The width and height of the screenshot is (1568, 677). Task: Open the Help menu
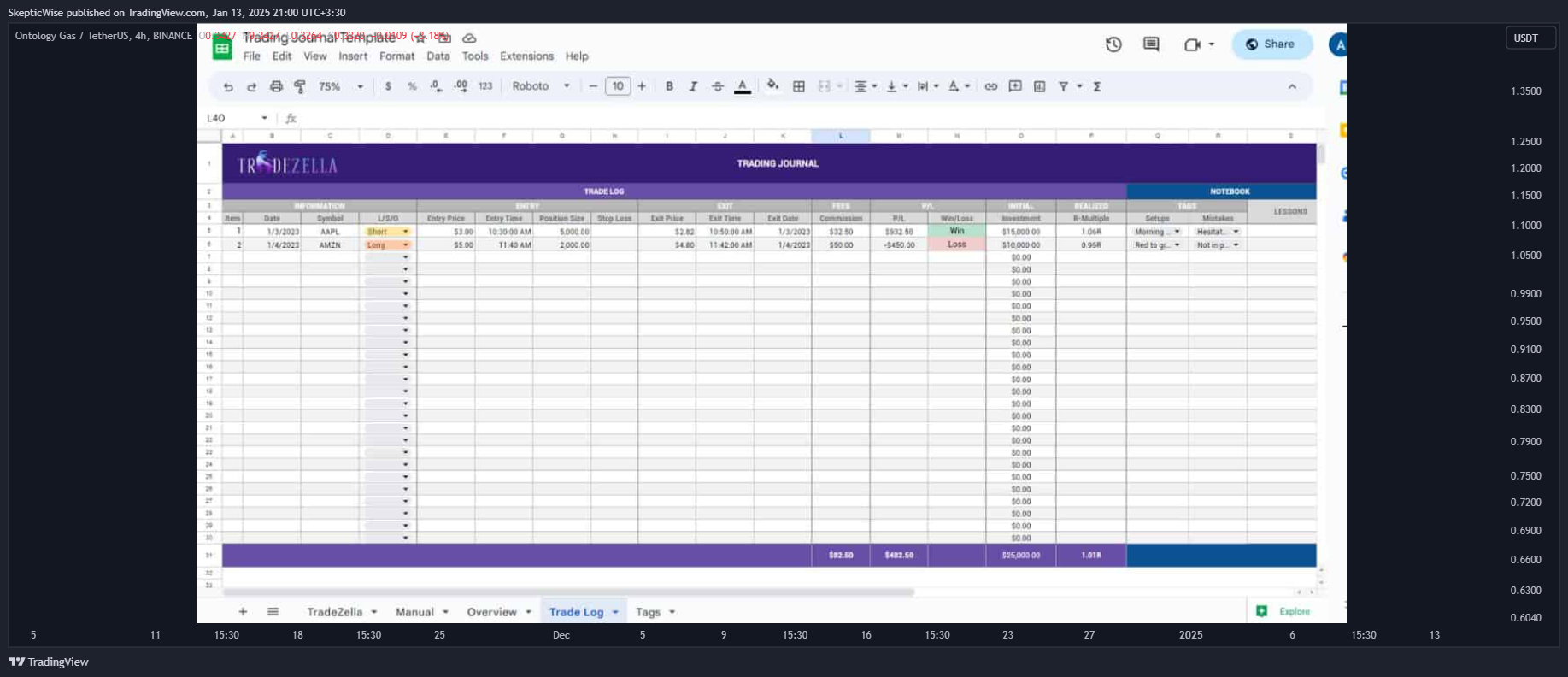point(577,56)
